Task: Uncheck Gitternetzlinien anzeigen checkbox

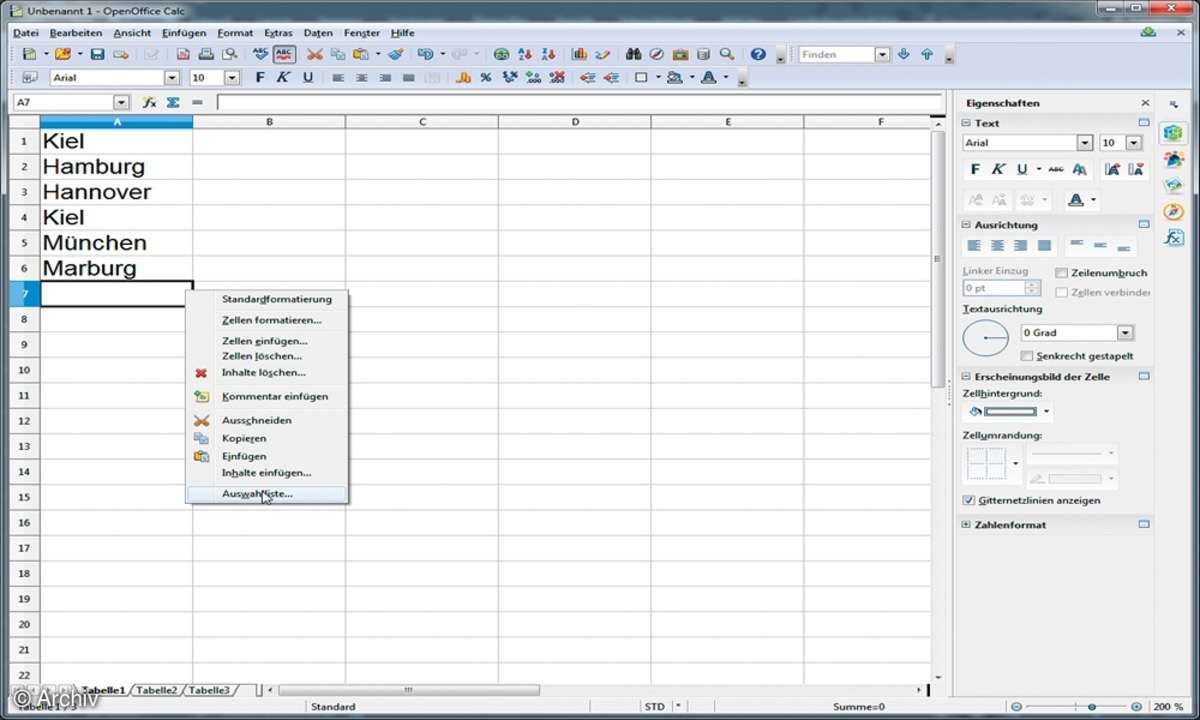Action: 968,500
